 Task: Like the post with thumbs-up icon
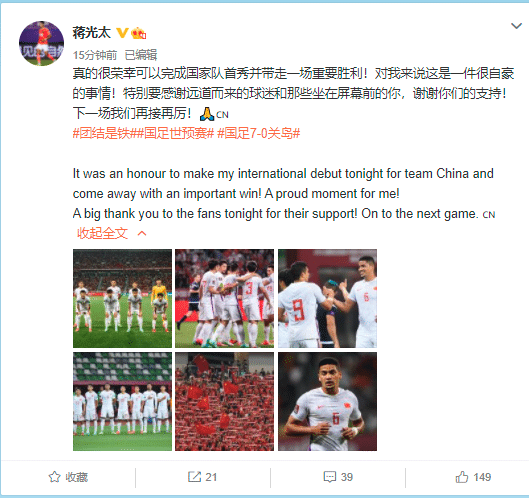[462, 477]
